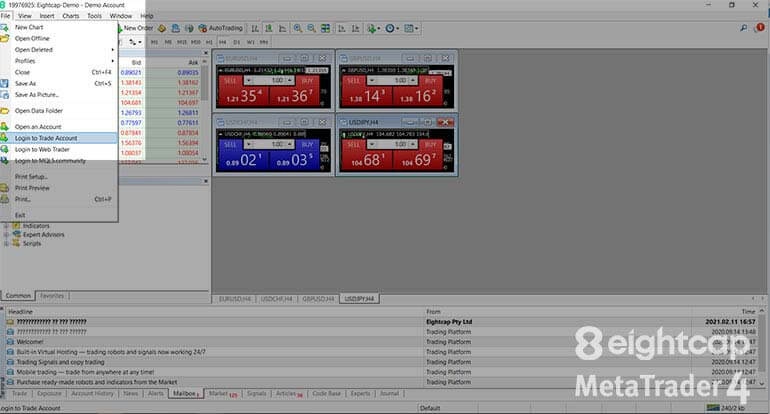
Task: Select the bar chart type icon
Action: point(255,28)
